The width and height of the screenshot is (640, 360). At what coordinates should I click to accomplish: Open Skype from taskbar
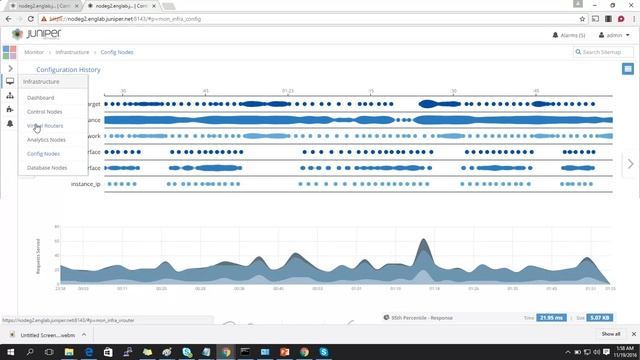tap(324, 352)
